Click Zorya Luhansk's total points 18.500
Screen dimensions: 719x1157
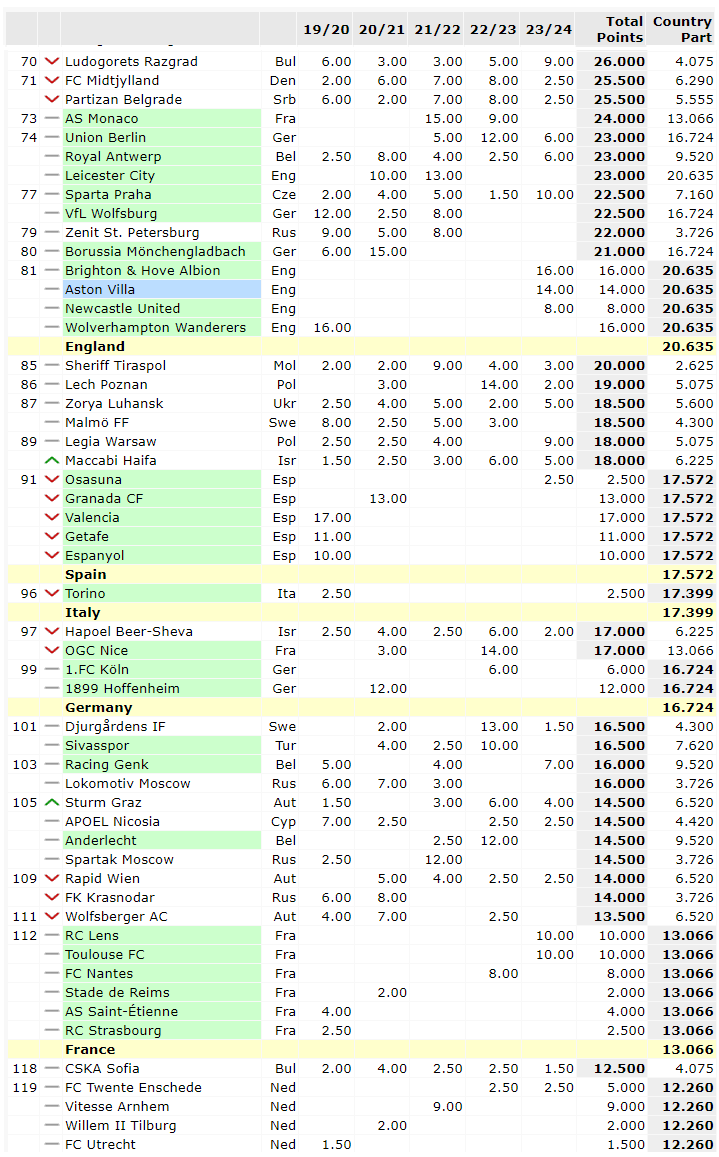coord(619,404)
